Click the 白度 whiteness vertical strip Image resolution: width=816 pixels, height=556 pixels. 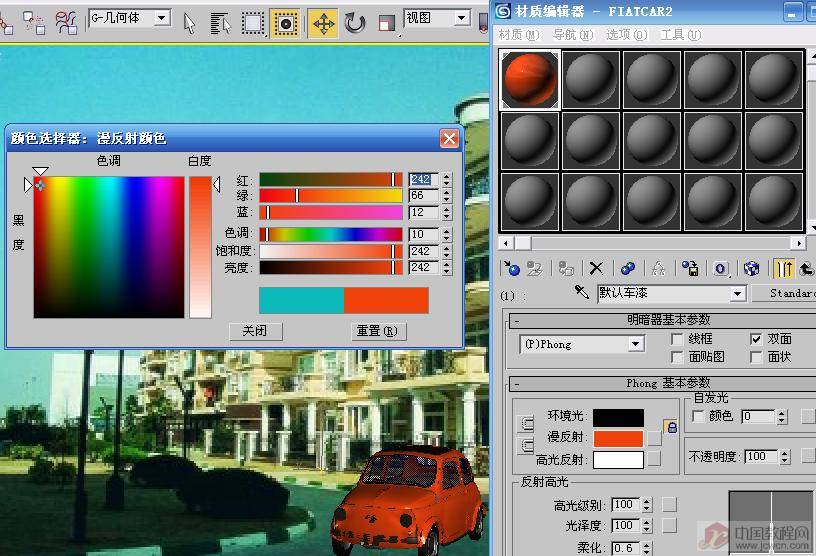200,247
